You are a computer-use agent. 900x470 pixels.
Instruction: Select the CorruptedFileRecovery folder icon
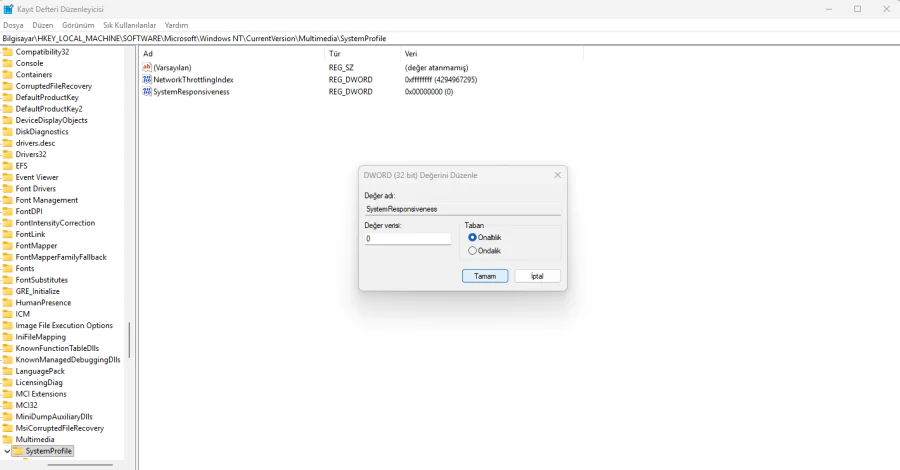tap(7, 86)
